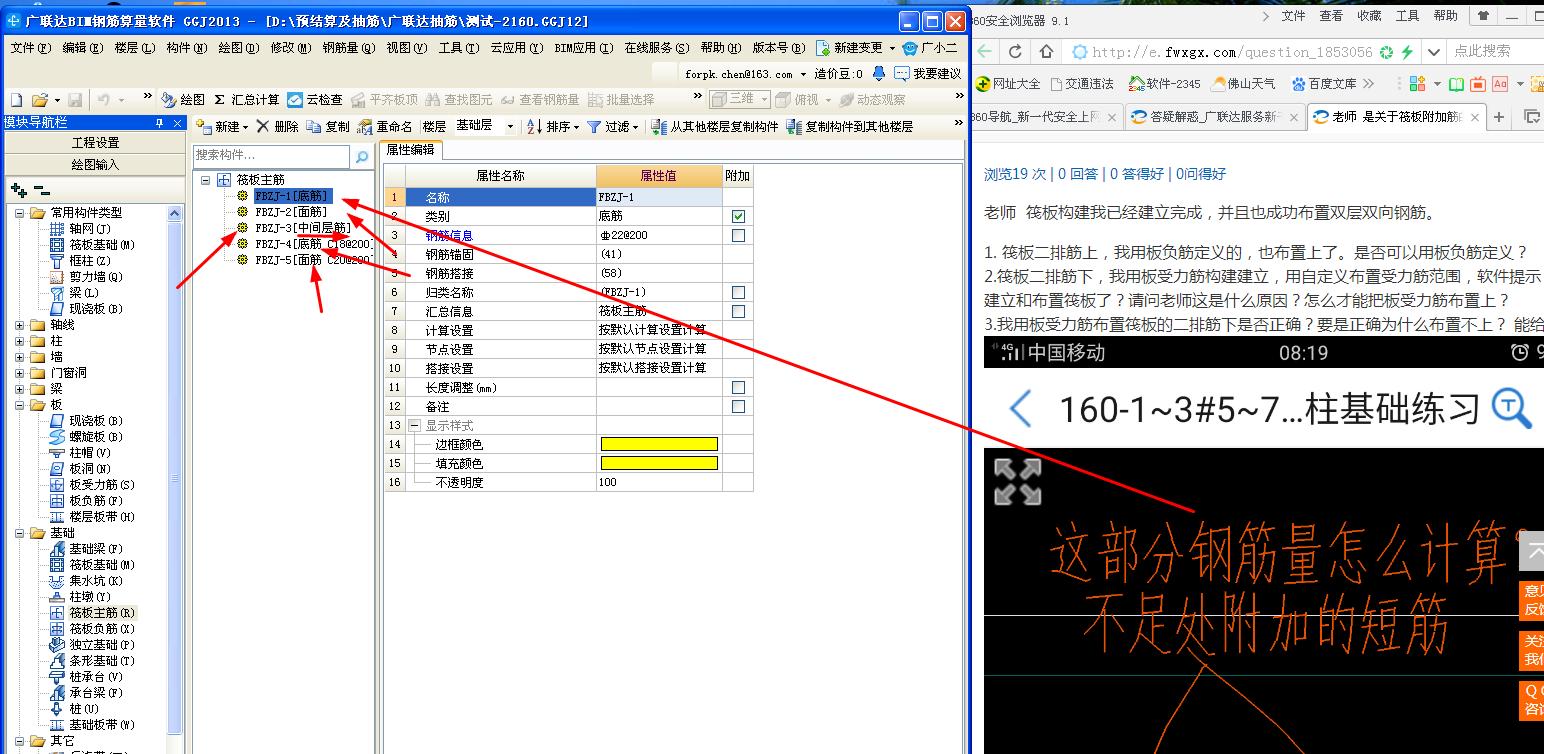
Task: Click the 绘图输入 button
Action: pos(95,164)
